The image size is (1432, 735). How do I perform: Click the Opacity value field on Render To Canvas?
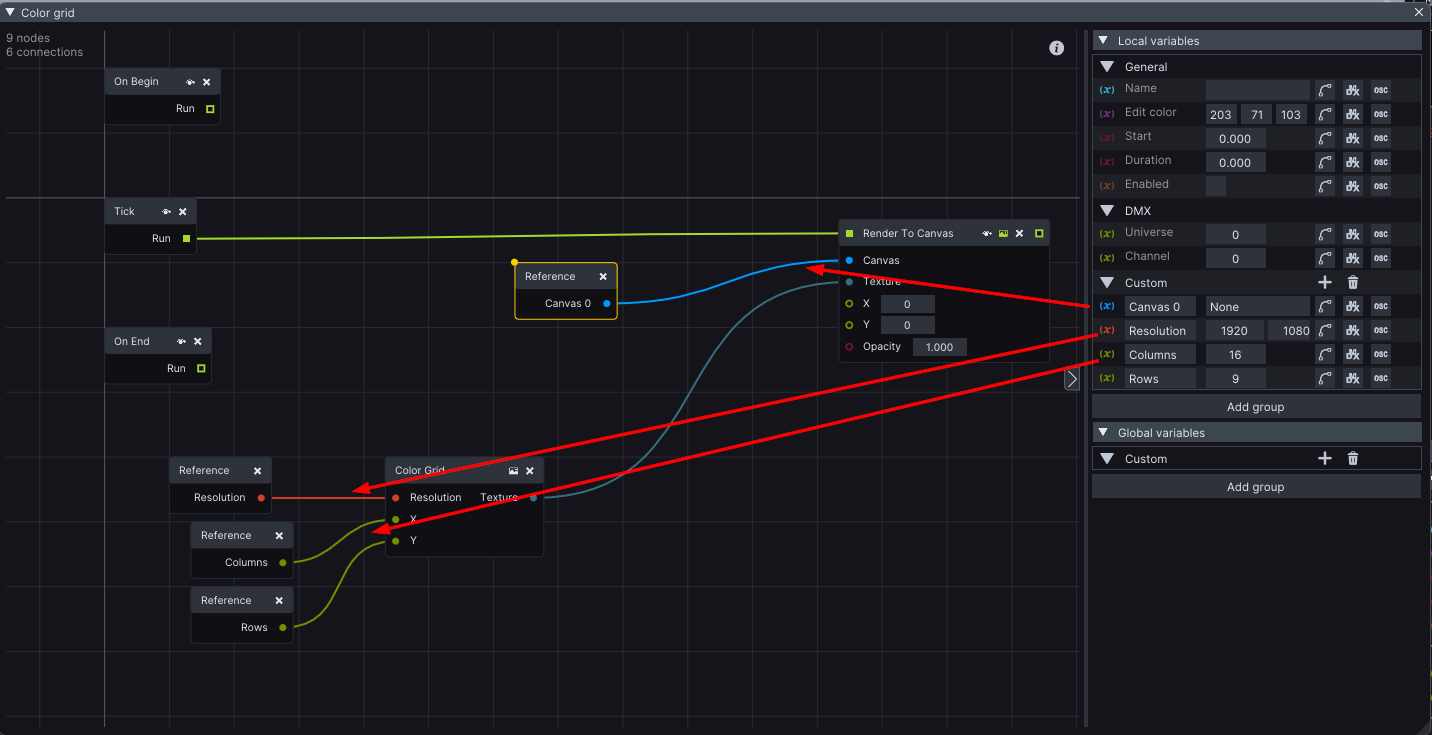939,347
